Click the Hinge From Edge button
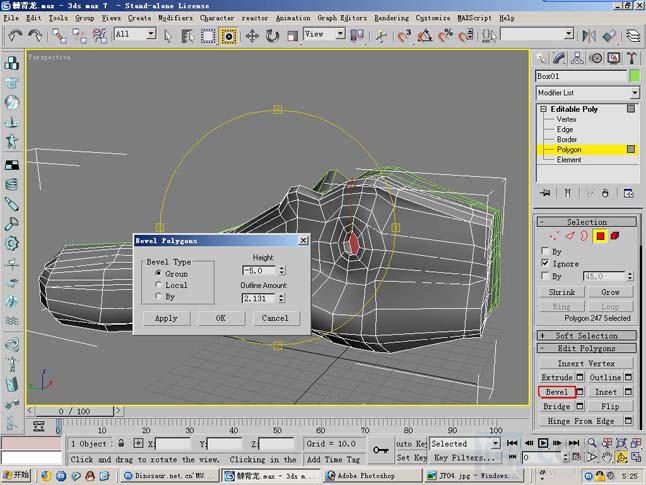The height and width of the screenshot is (485, 646). (581, 421)
